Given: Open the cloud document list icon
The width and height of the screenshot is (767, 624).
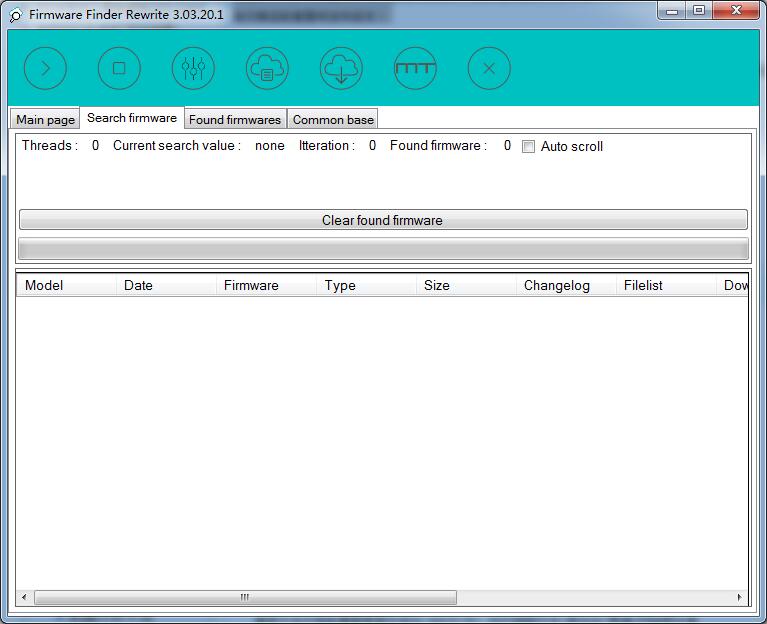Looking at the screenshot, I should coord(267,68).
